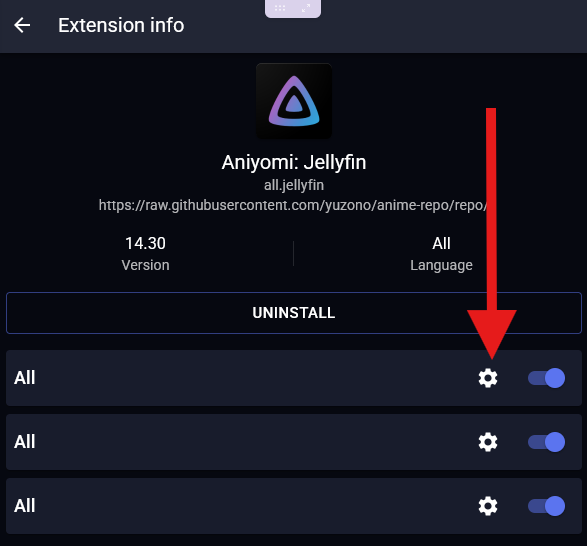Viewport: 587px width, 546px height.
Task: Click the 'all.jellyfin' package name
Action: (294, 185)
